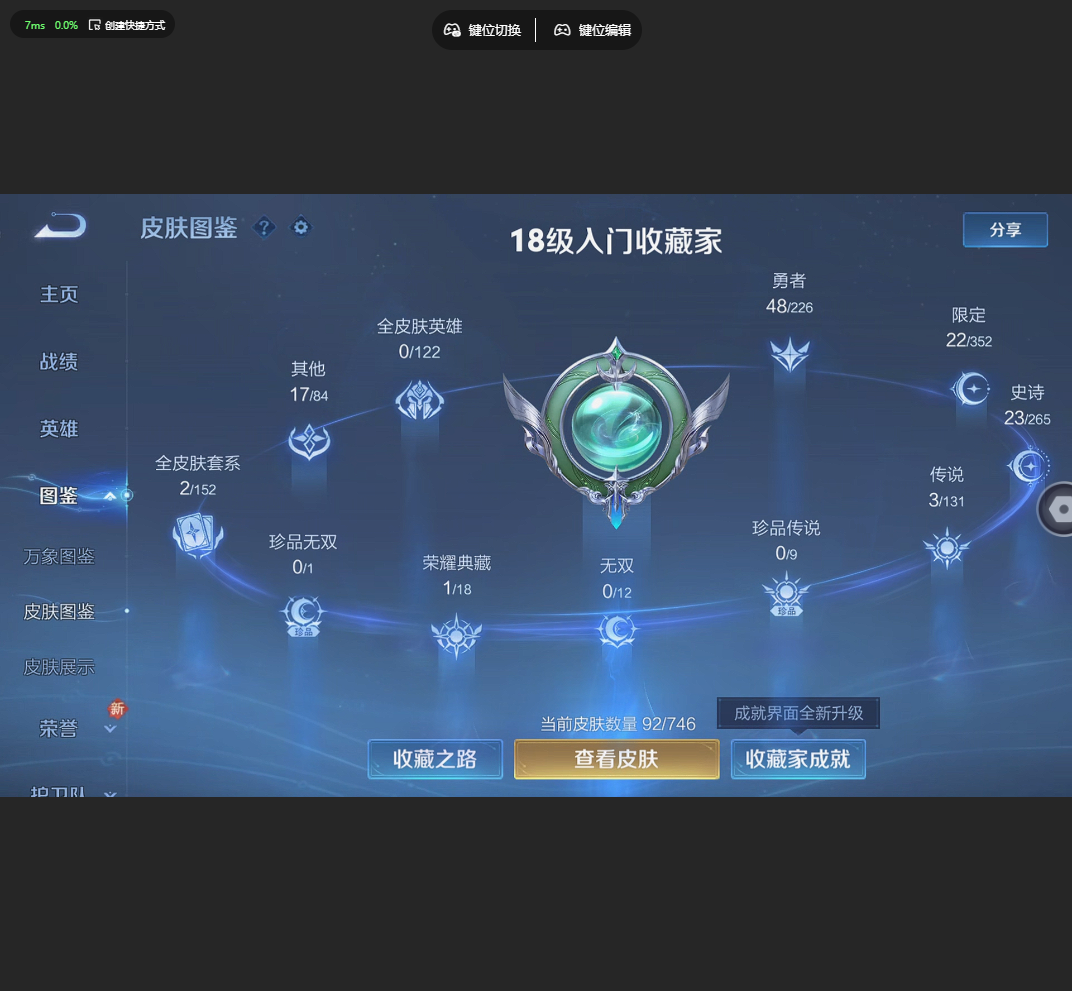Click the 7ms latency indicator
Screen dimensions: 1072x991
35,25
